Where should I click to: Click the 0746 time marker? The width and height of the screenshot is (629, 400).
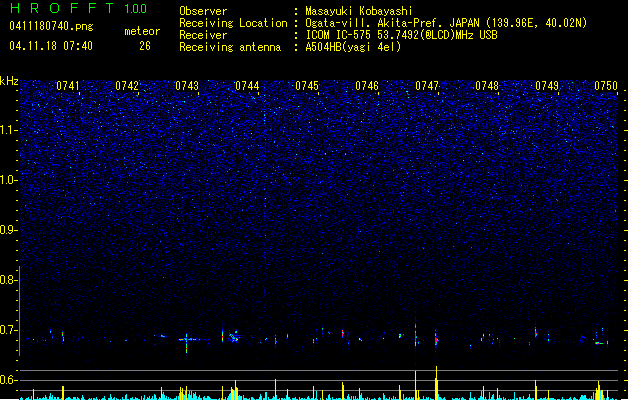(x=367, y=86)
